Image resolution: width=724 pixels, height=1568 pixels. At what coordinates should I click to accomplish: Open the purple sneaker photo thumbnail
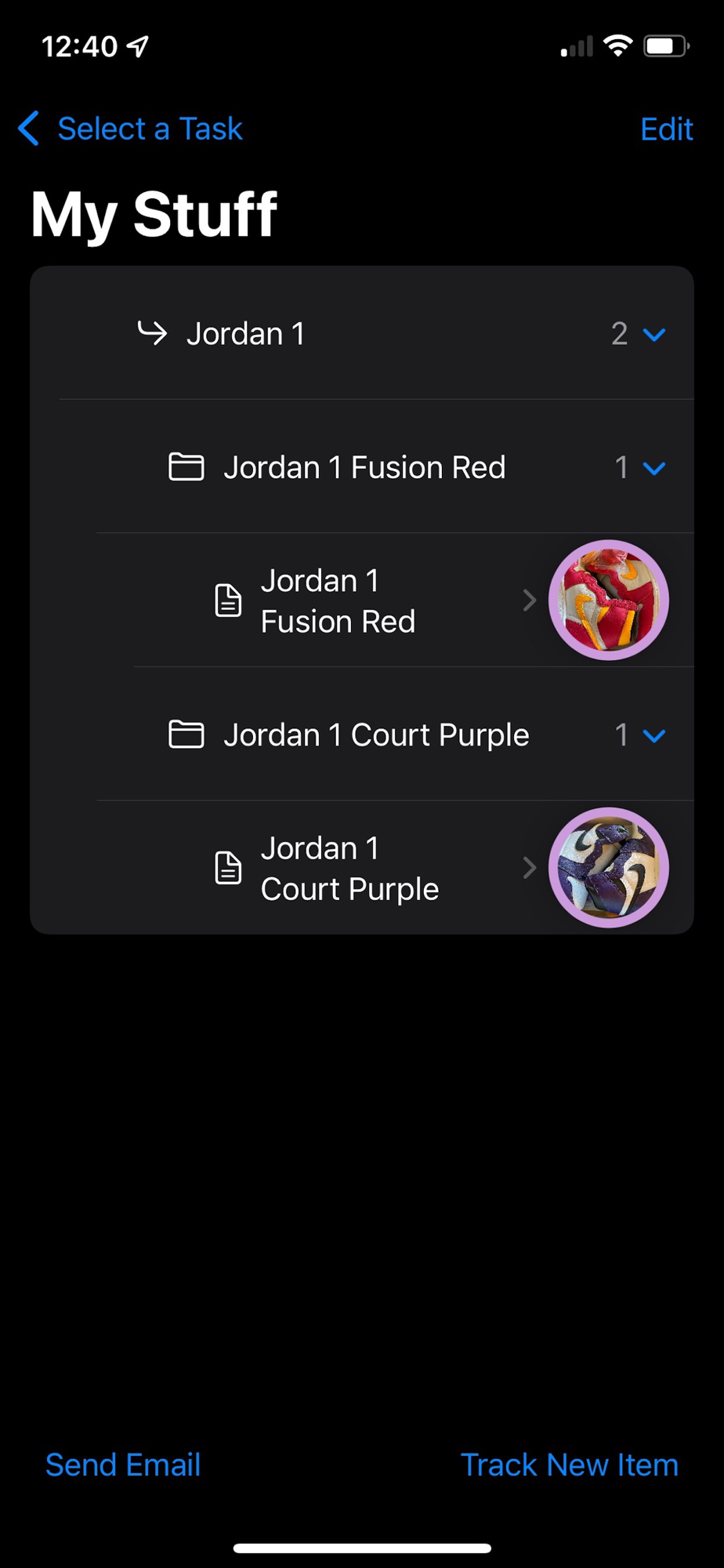[x=609, y=868]
